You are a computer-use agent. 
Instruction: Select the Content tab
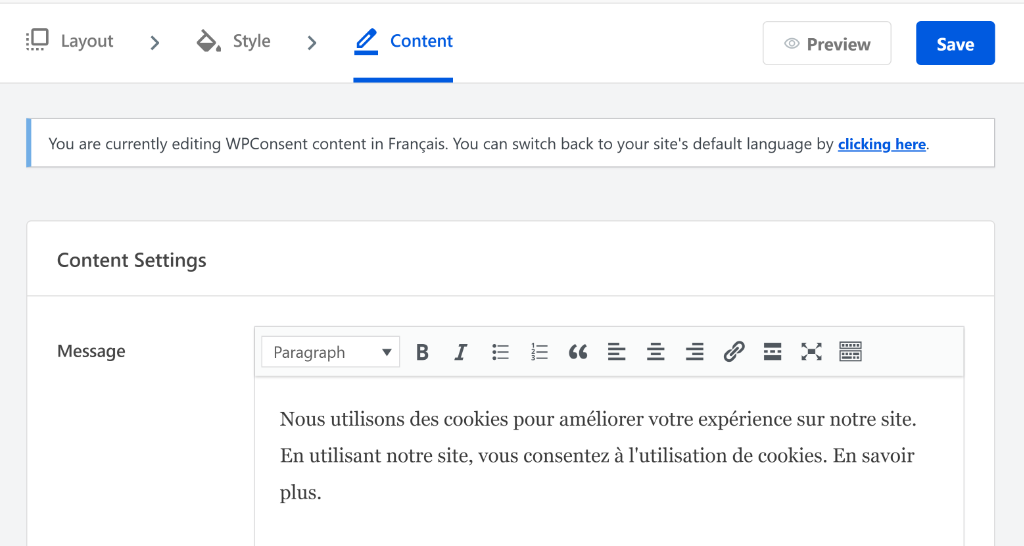tap(404, 42)
